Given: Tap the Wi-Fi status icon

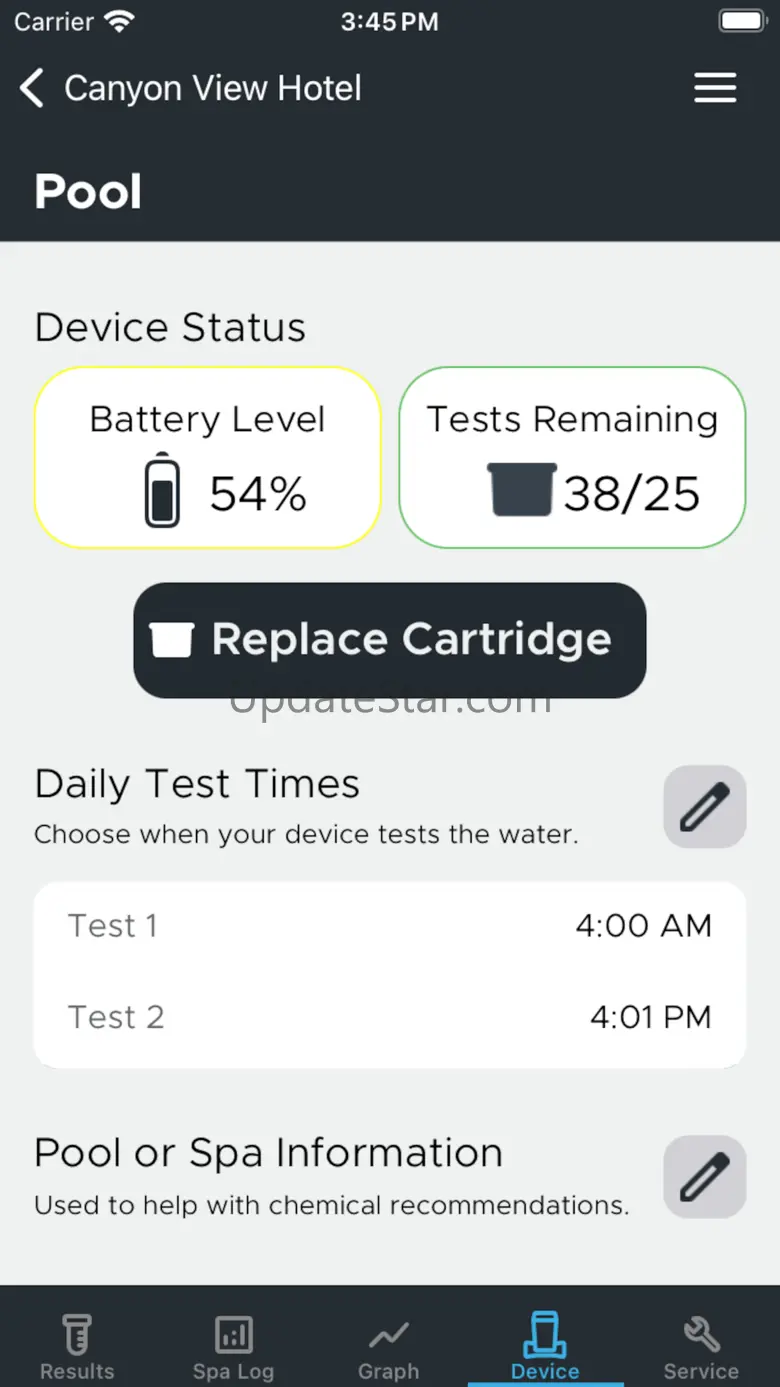Looking at the screenshot, I should point(120,22).
